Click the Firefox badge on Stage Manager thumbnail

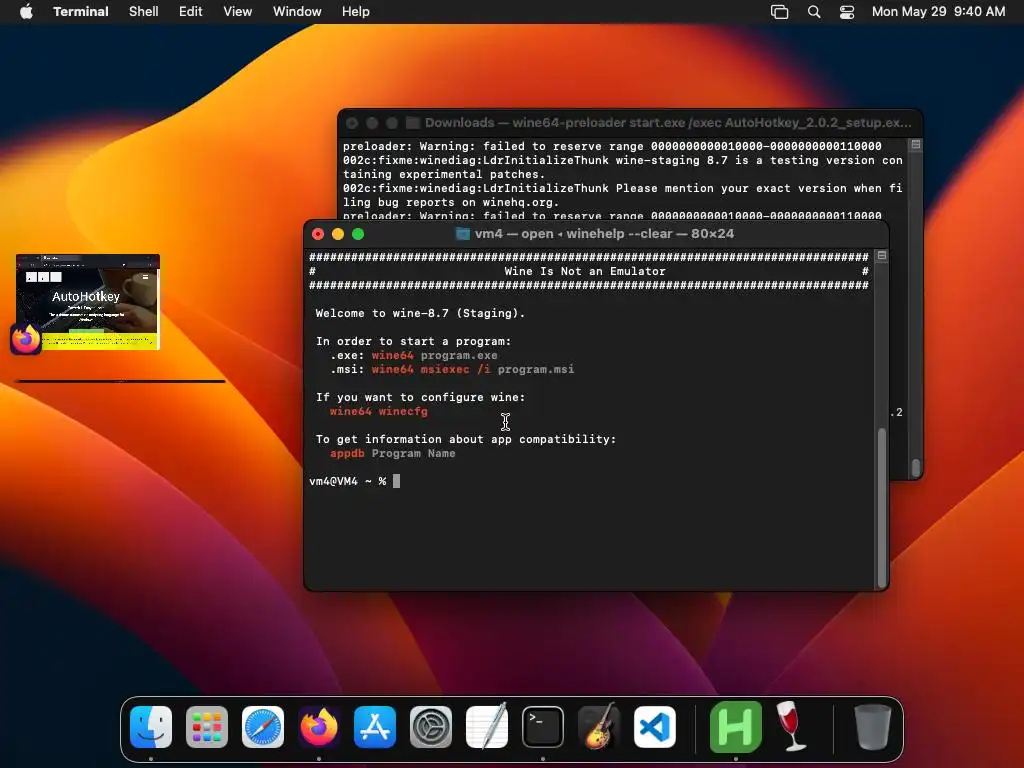pos(26,340)
